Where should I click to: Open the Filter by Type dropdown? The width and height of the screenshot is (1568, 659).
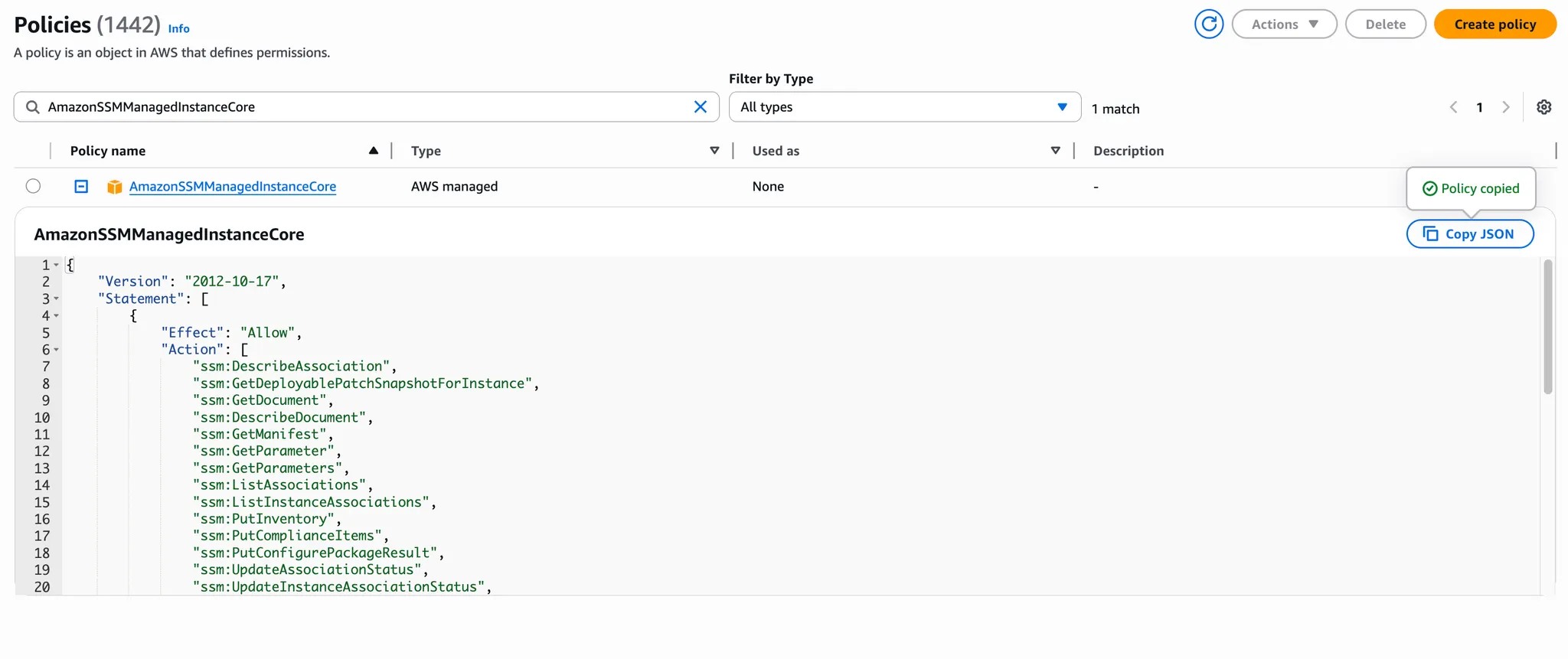pos(904,107)
